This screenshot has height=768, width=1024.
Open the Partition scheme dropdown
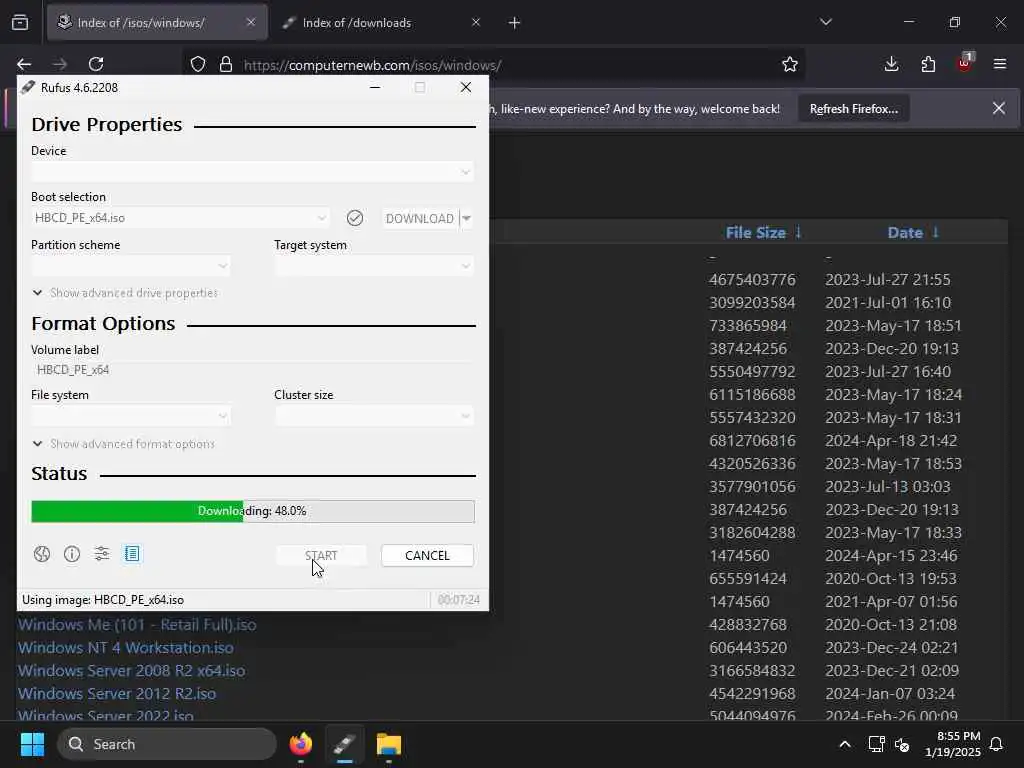(x=131, y=266)
